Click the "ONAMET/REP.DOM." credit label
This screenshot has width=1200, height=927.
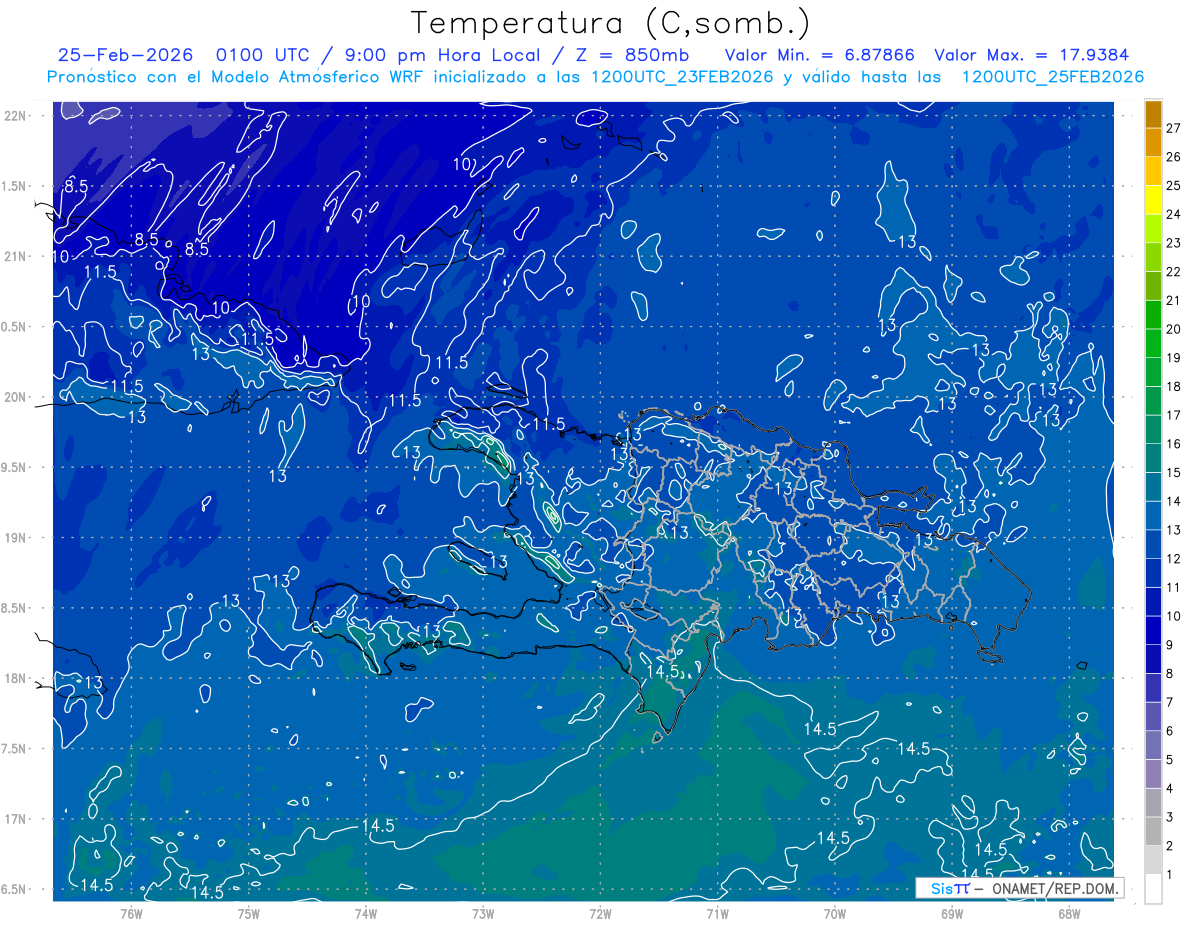click(1057, 888)
